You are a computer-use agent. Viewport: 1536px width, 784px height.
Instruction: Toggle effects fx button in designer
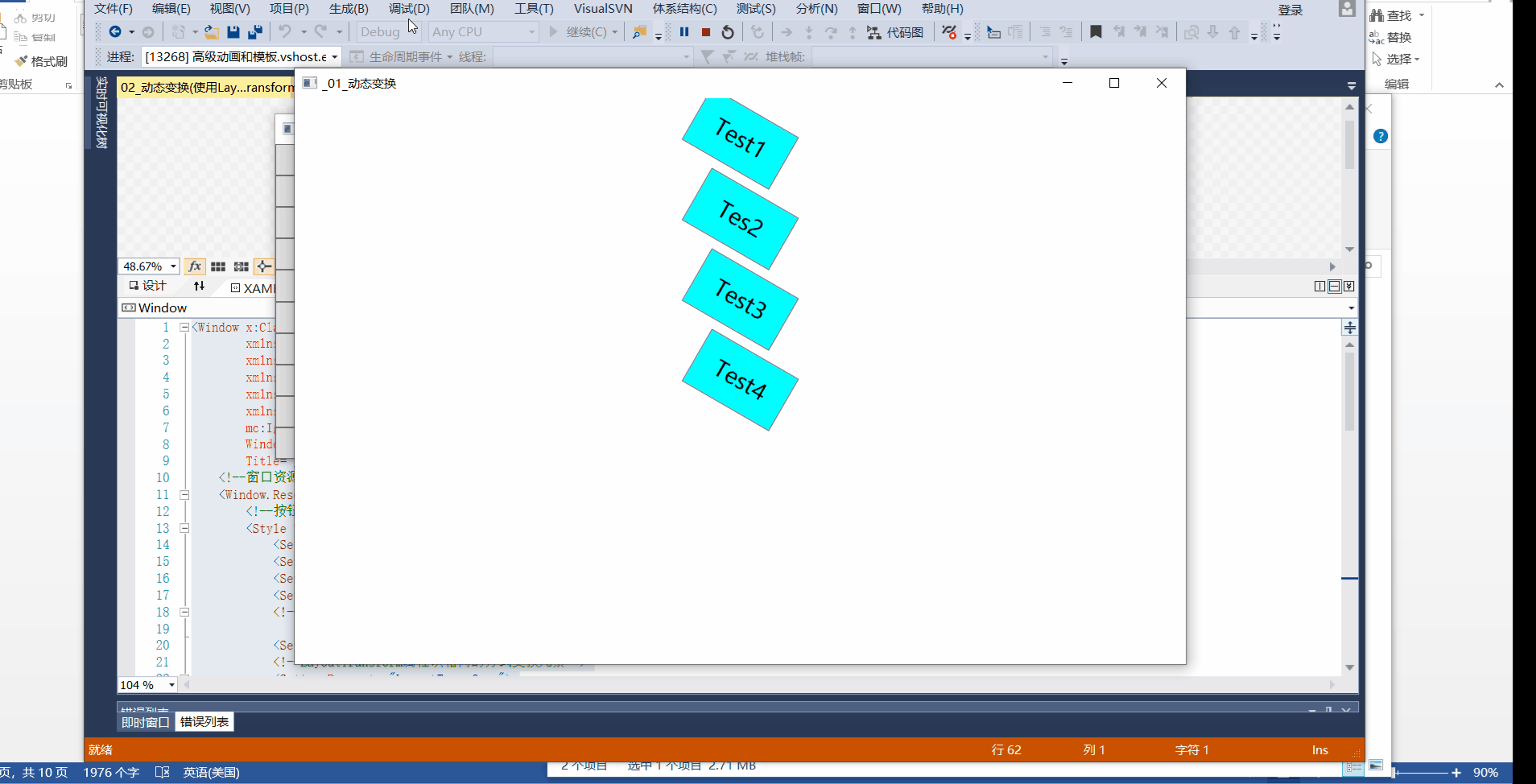tap(195, 266)
